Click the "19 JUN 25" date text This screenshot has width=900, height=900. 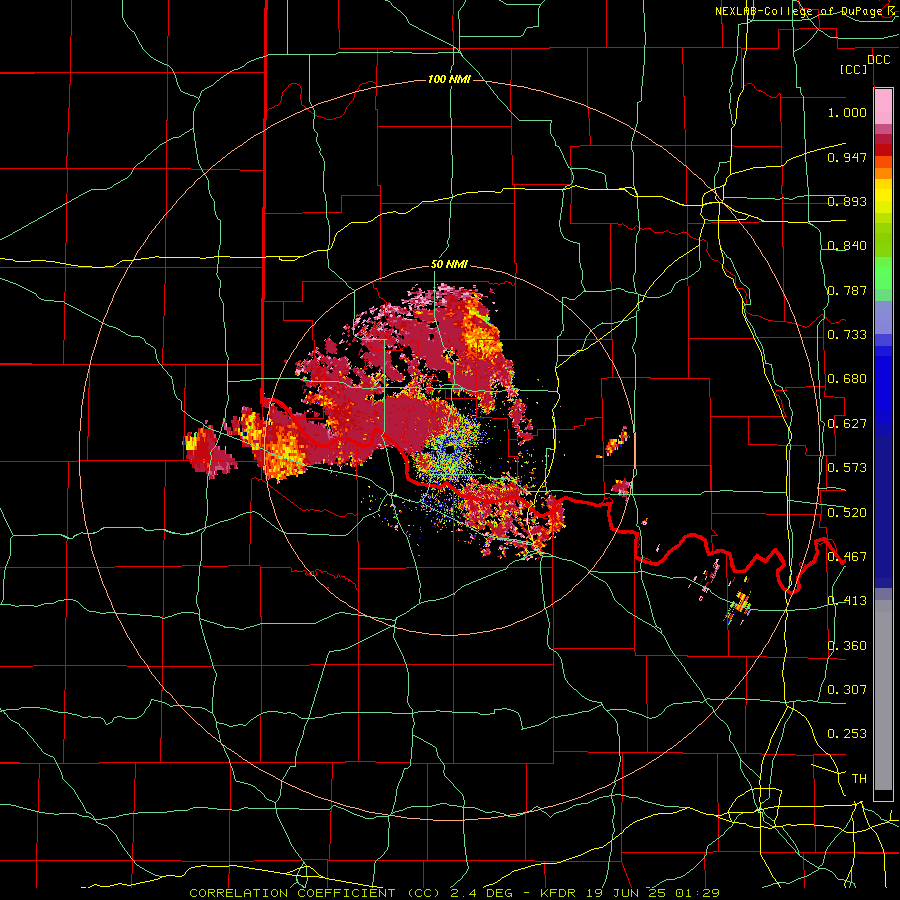[x=624, y=893]
